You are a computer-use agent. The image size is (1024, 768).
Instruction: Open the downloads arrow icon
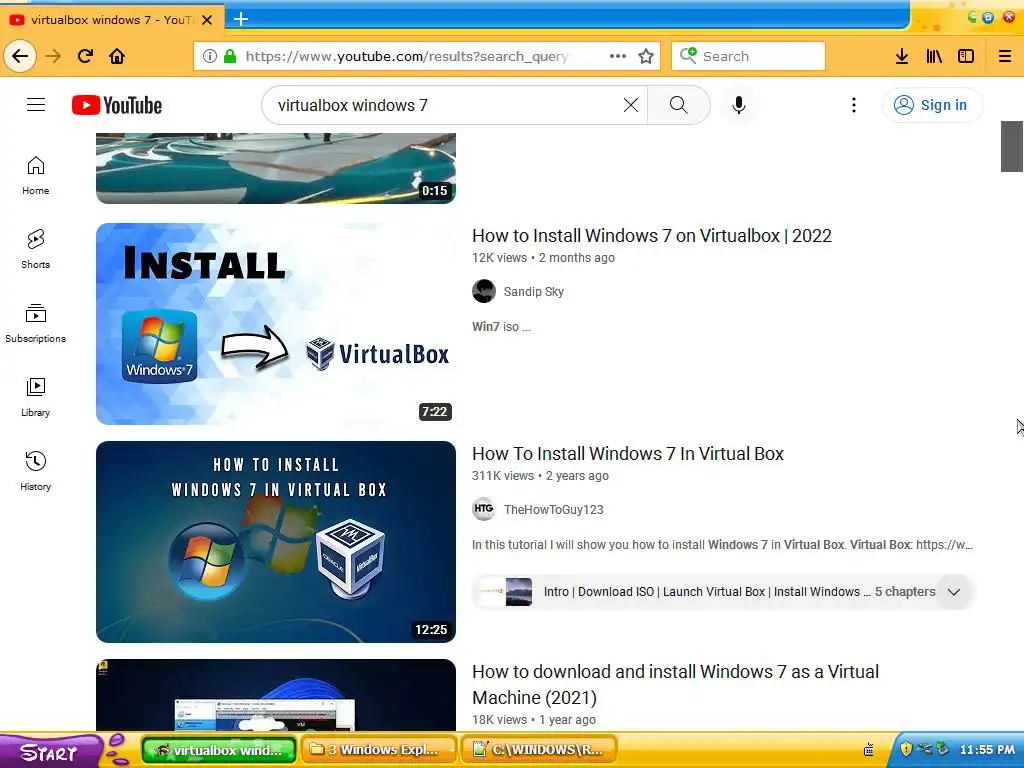pos(902,56)
